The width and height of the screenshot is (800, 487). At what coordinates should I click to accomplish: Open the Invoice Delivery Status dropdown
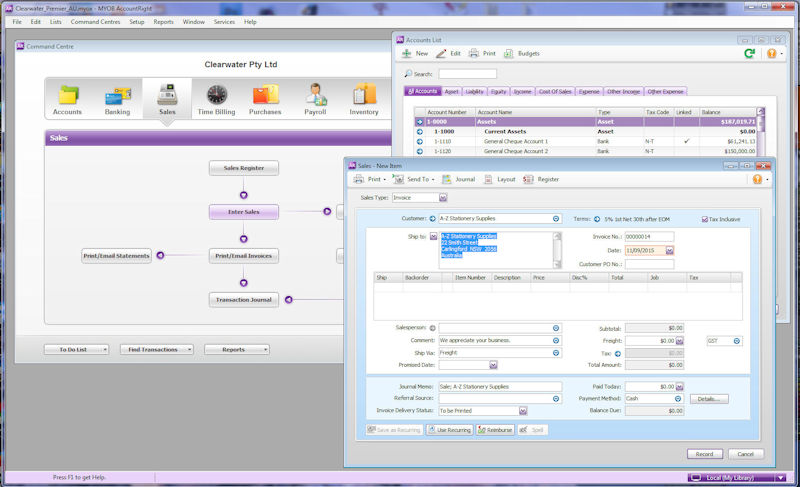point(522,410)
